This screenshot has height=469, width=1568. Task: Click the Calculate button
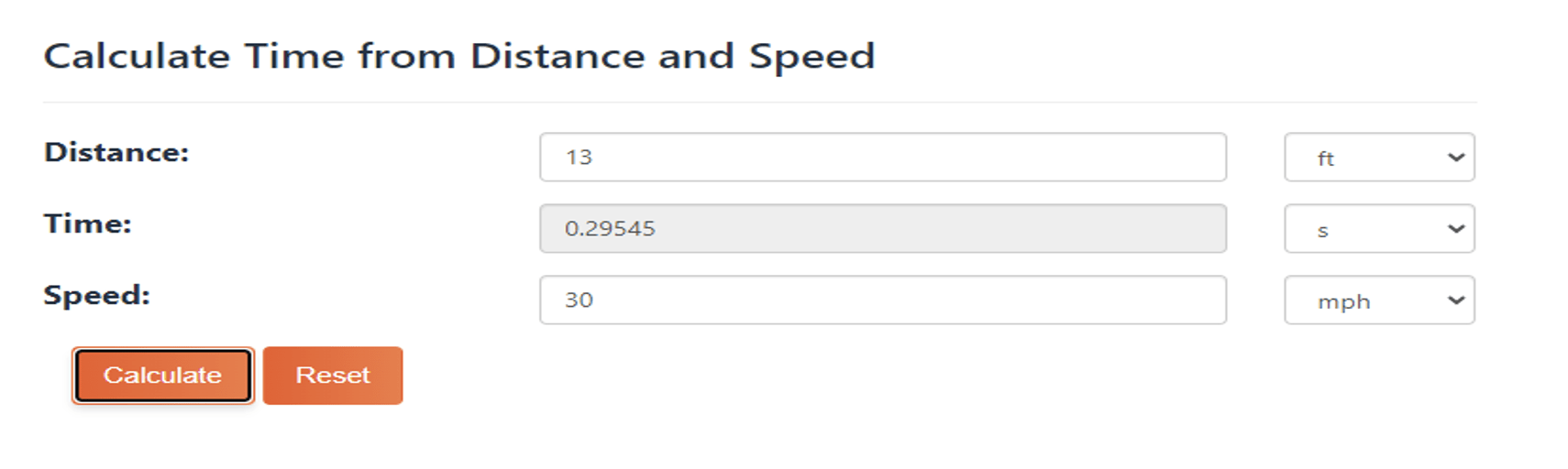[162, 376]
